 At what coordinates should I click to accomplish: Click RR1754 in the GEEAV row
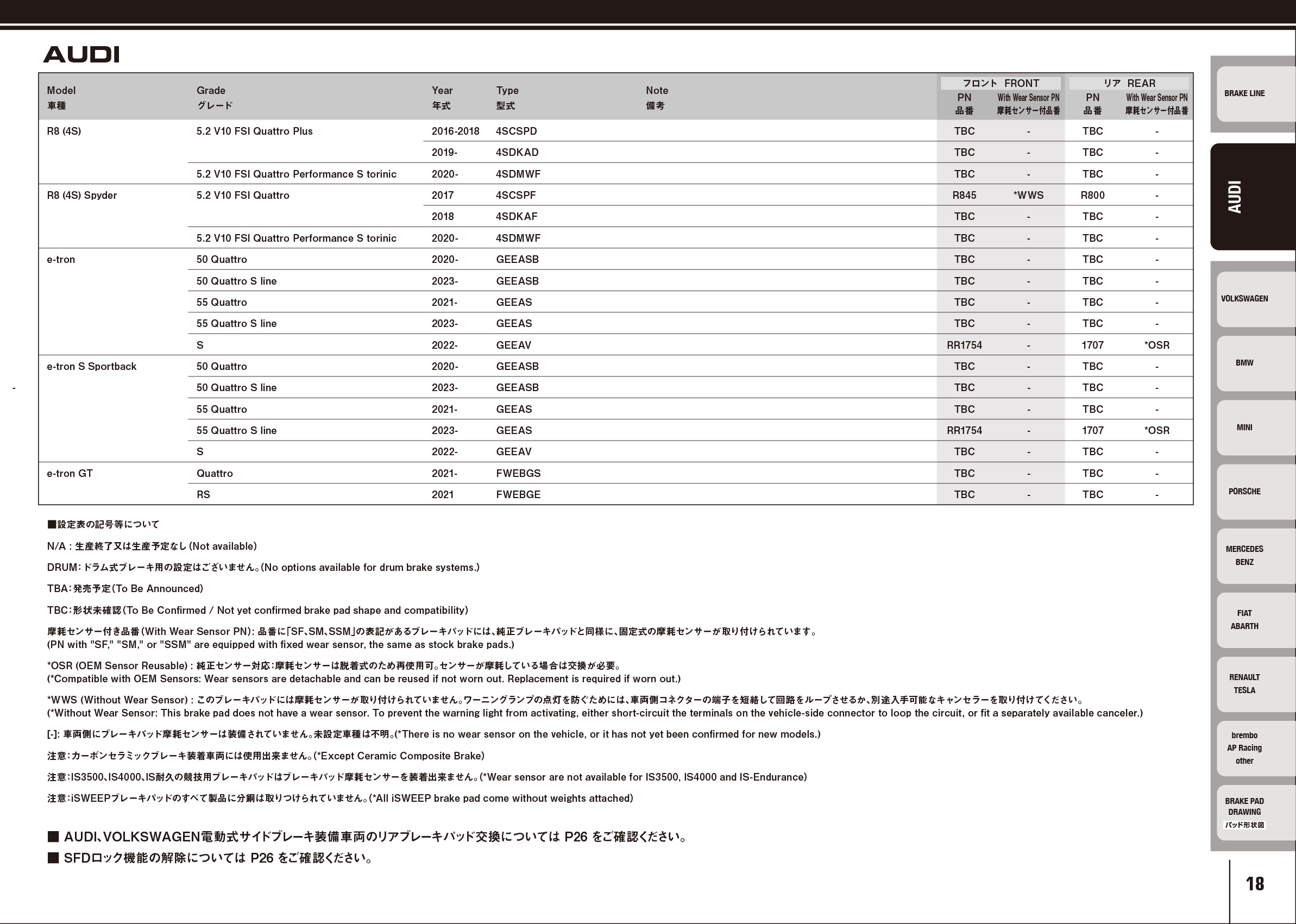tap(964, 345)
